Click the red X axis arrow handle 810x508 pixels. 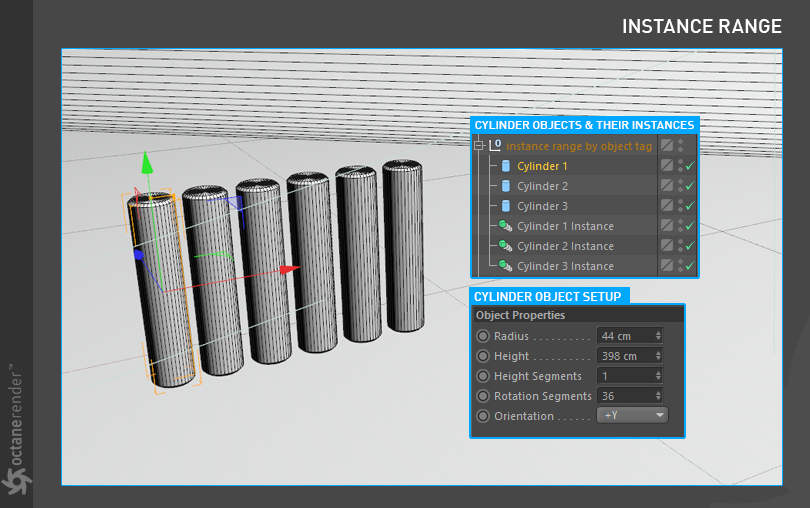pyautogui.click(x=289, y=269)
